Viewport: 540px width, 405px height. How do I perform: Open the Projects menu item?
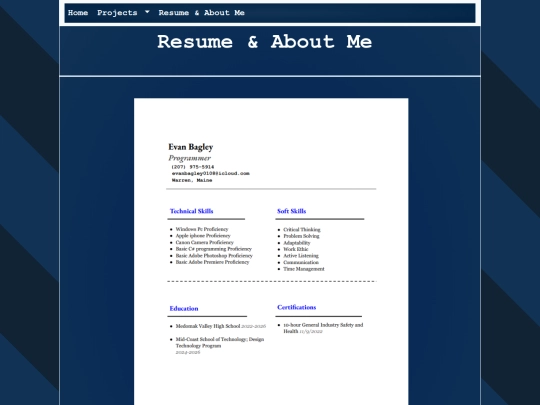(x=117, y=13)
